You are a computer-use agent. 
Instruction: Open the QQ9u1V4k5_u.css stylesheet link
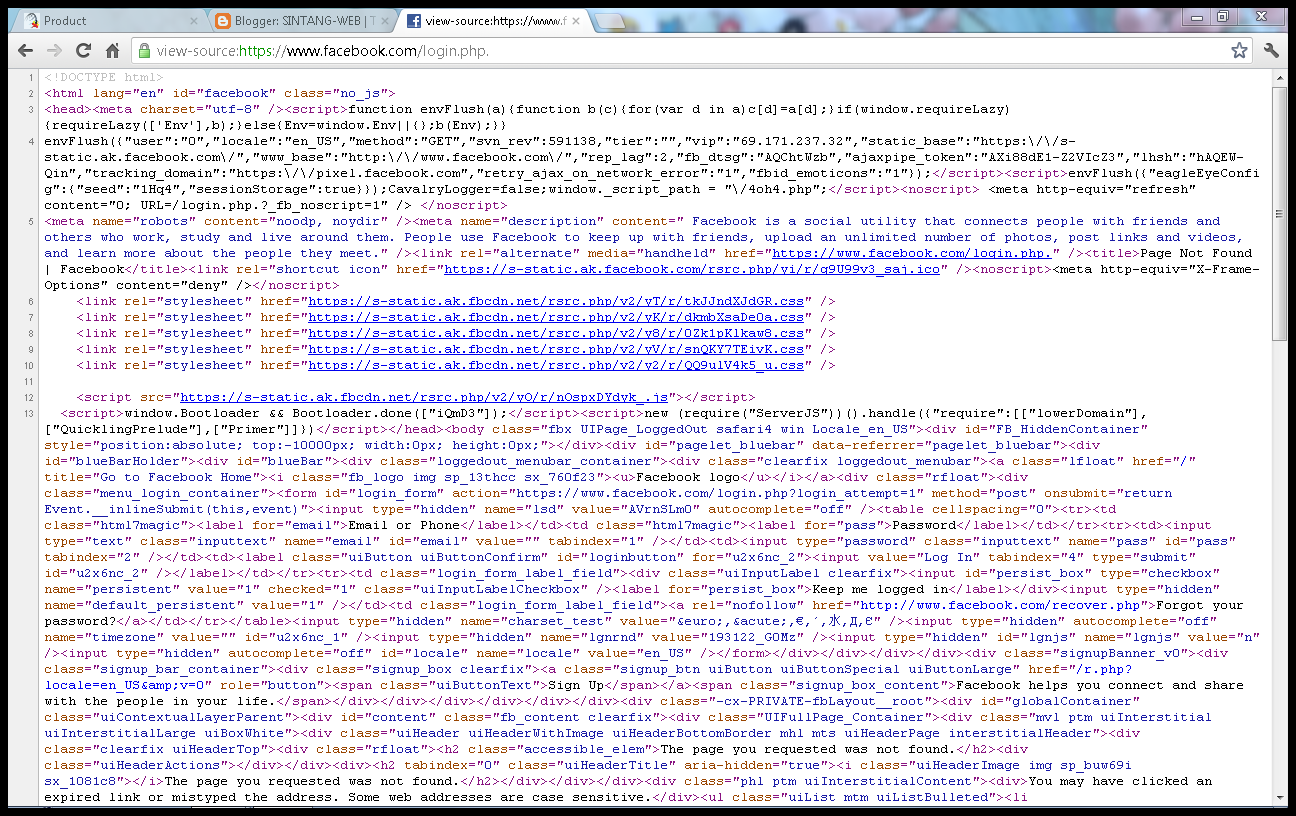pyautogui.click(x=556, y=365)
